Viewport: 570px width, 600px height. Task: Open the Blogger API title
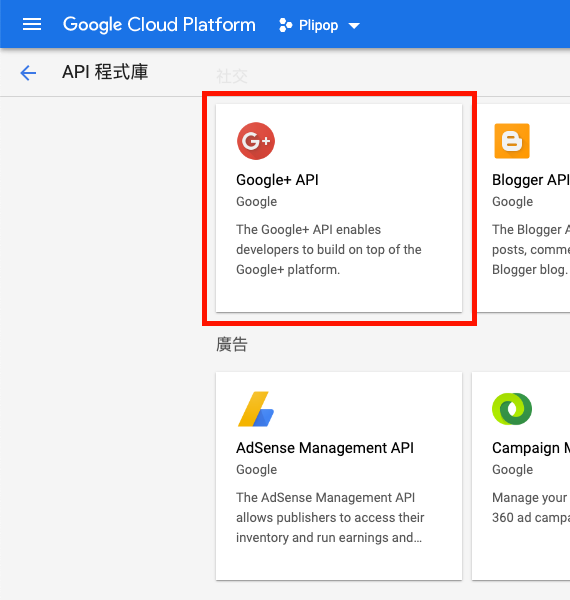pyautogui.click(x=531, y=180)
